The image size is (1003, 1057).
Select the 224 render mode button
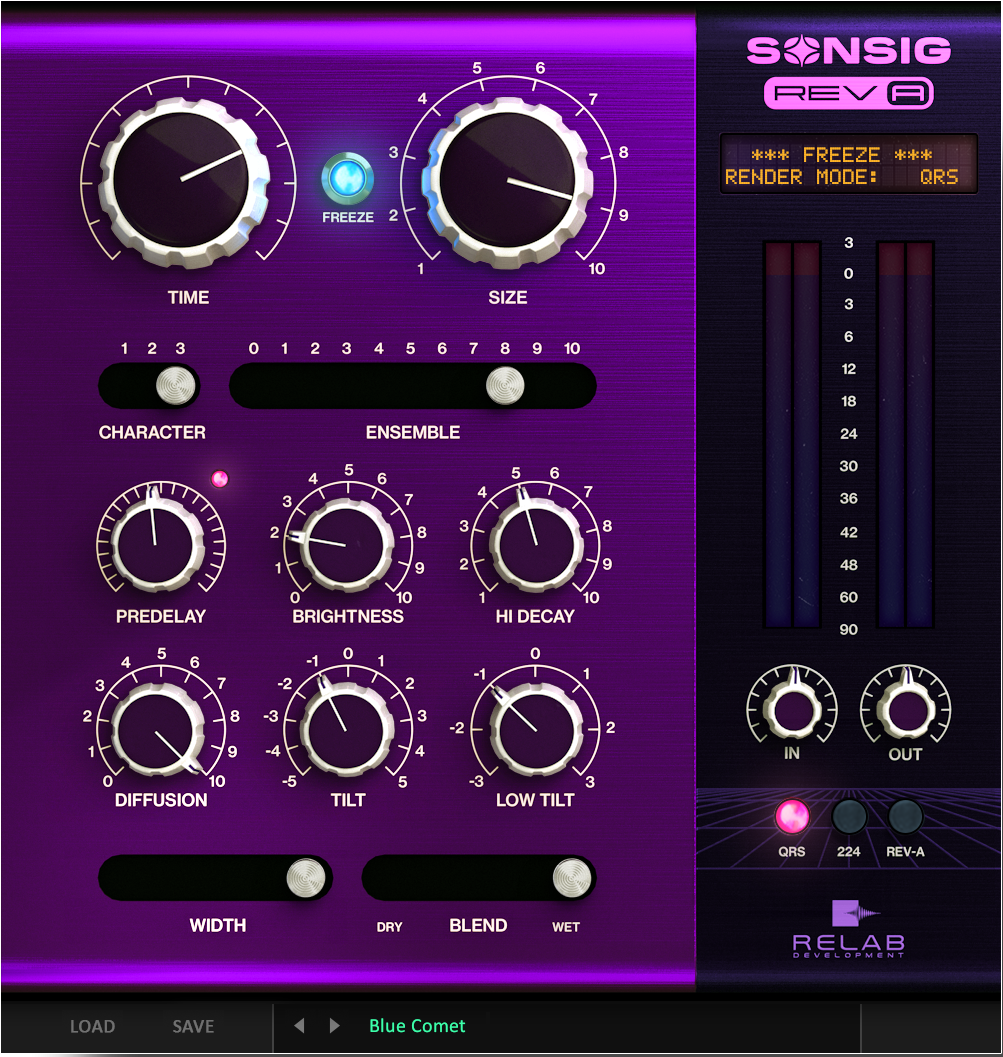849,817
